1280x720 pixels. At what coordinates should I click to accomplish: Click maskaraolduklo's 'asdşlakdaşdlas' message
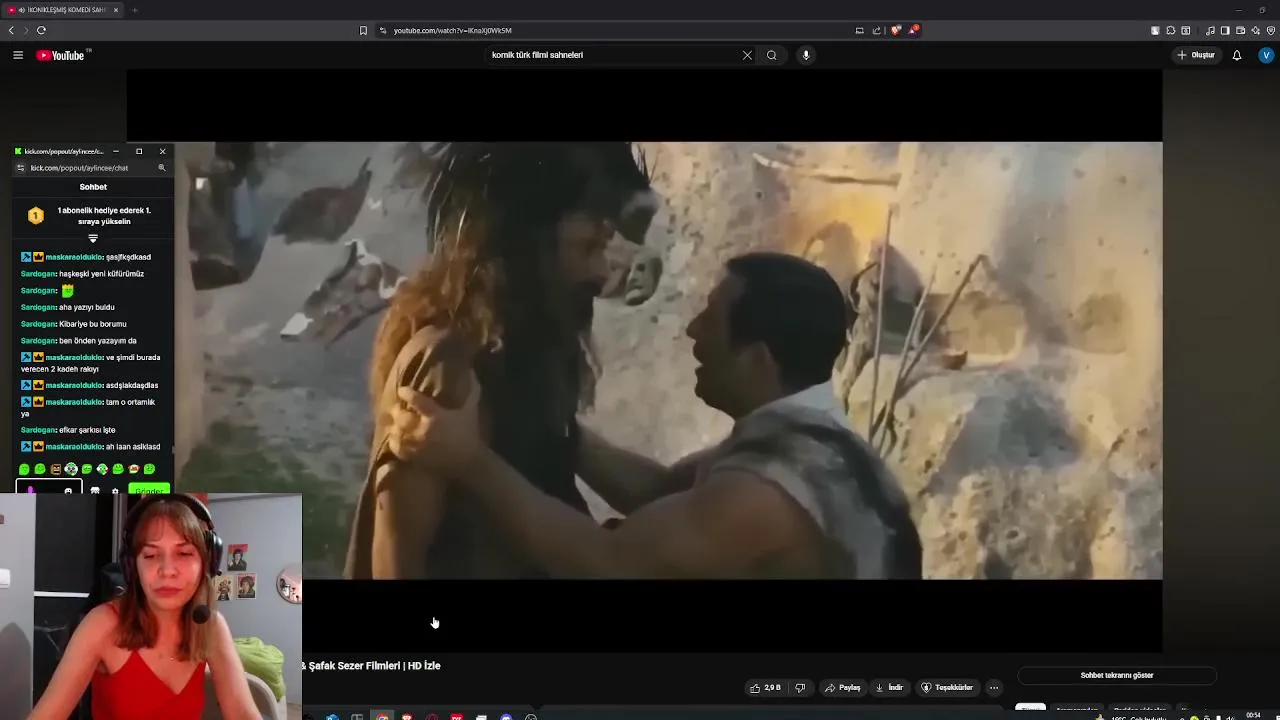pos(132,385)
